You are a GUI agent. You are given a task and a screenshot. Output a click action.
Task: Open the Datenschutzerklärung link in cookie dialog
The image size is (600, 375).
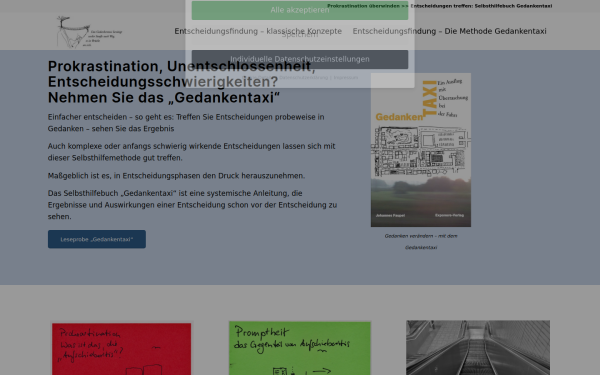point(303,77)
